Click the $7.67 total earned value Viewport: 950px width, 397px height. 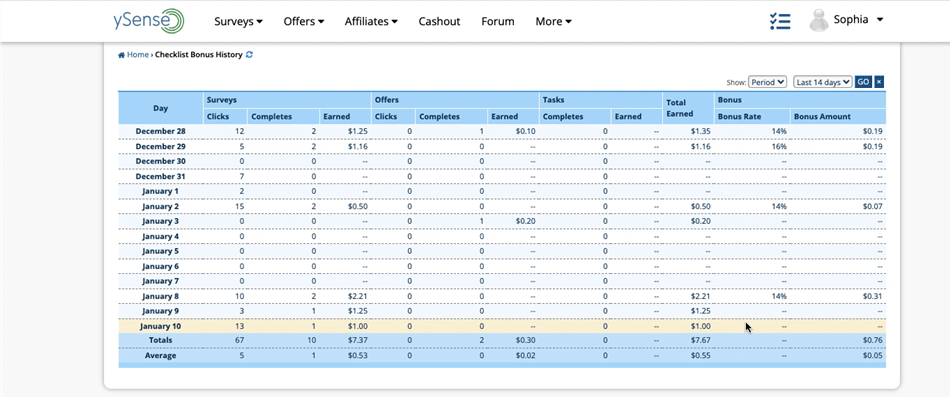point(700,341)
